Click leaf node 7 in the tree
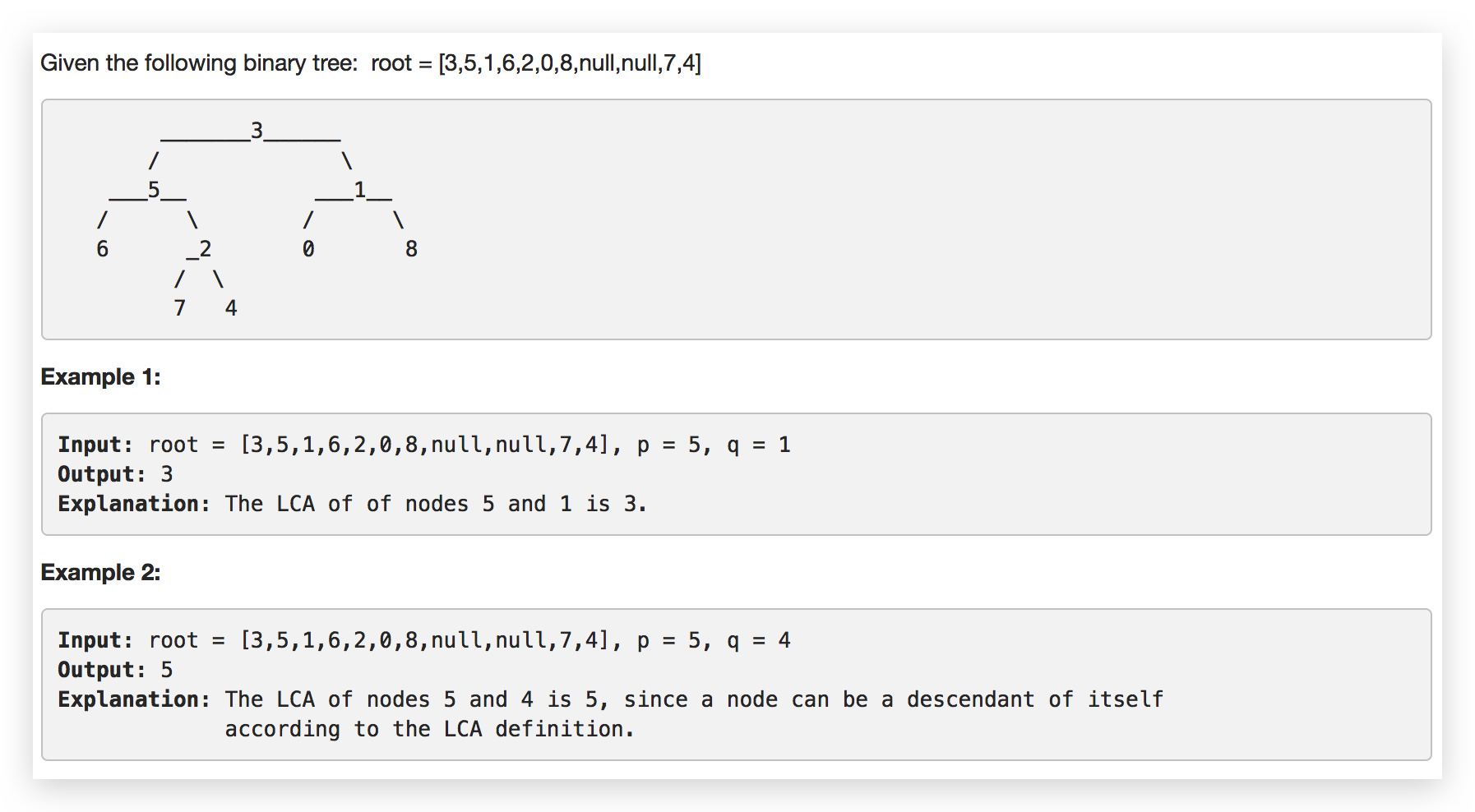 tap(179, 308)
